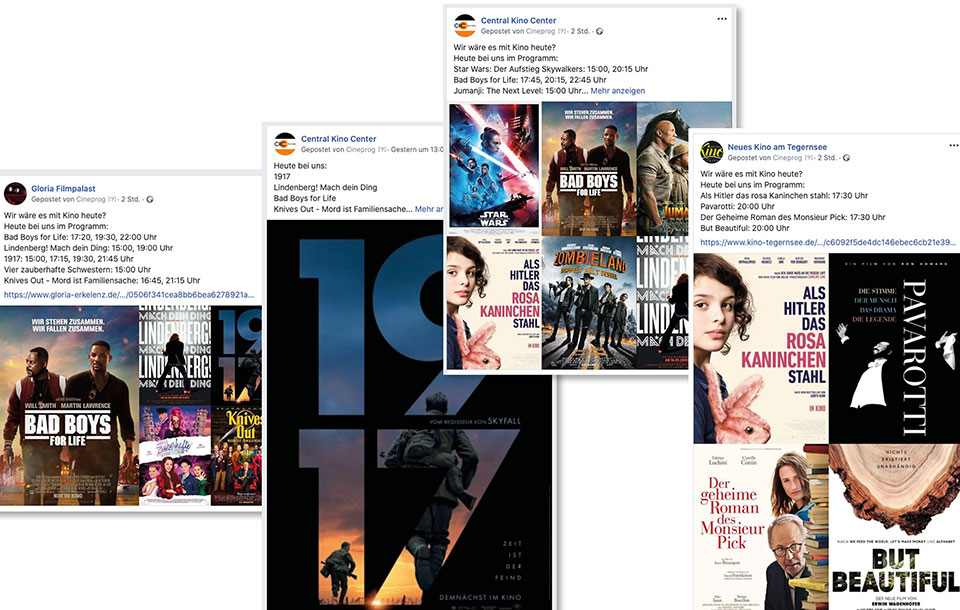The width and height of the screenshot is (960, 610).
Task: Open the gloria-erkelenz.de link
Action: click(129, 295)
